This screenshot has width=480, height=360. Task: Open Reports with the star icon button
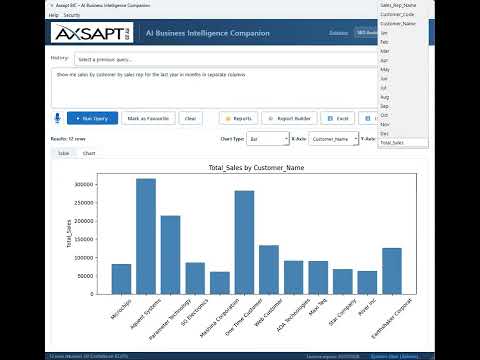coord(238,118)
